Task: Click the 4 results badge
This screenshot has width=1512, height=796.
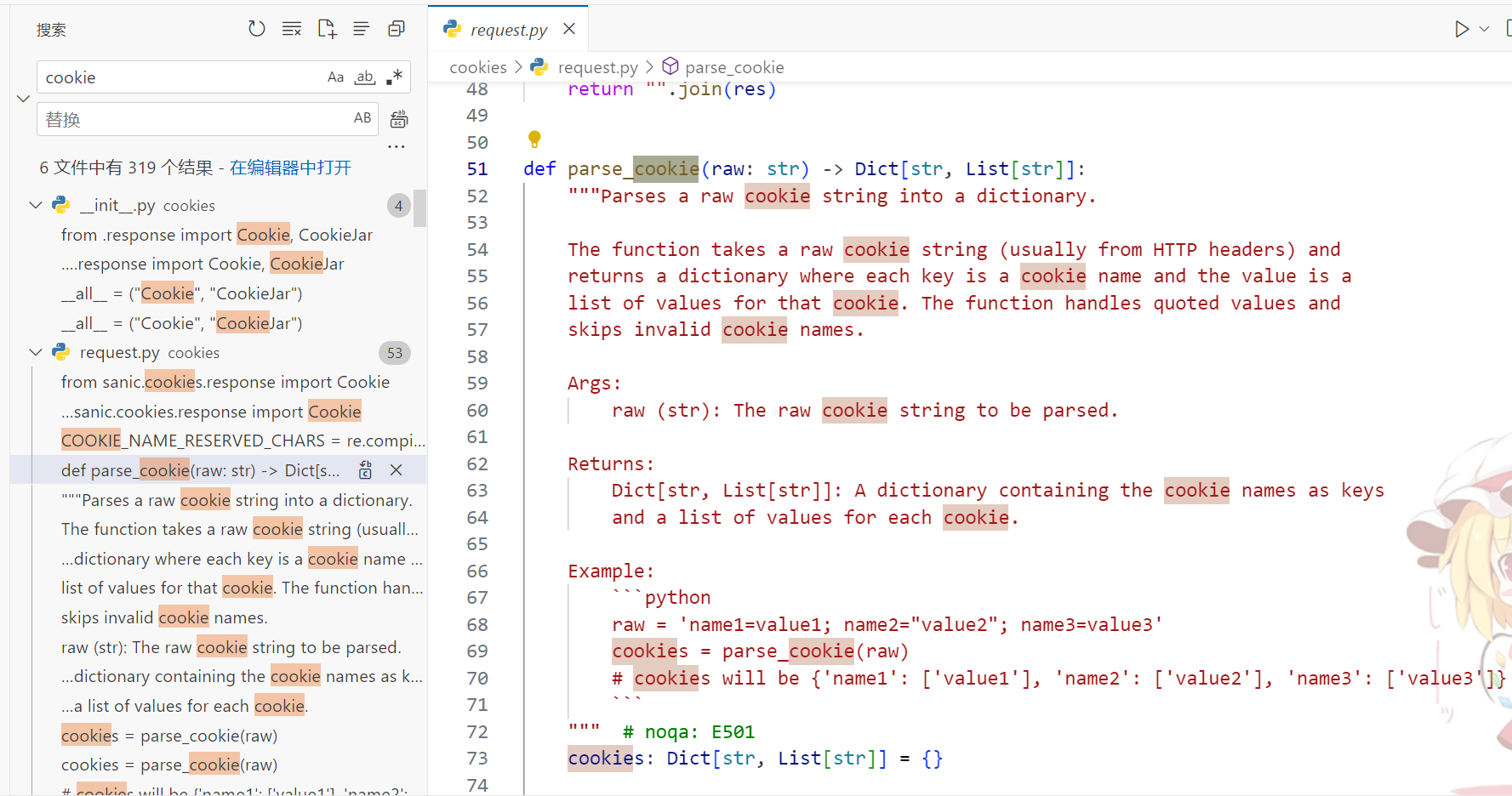Action: point(398,205)
